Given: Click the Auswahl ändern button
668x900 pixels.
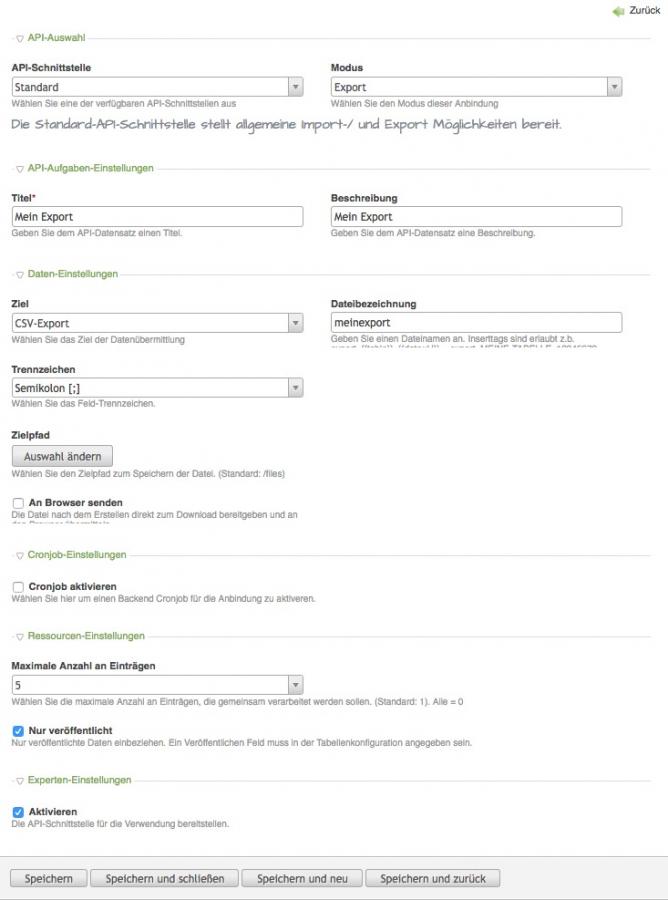Looking at the screenshot, I should 62,456.
